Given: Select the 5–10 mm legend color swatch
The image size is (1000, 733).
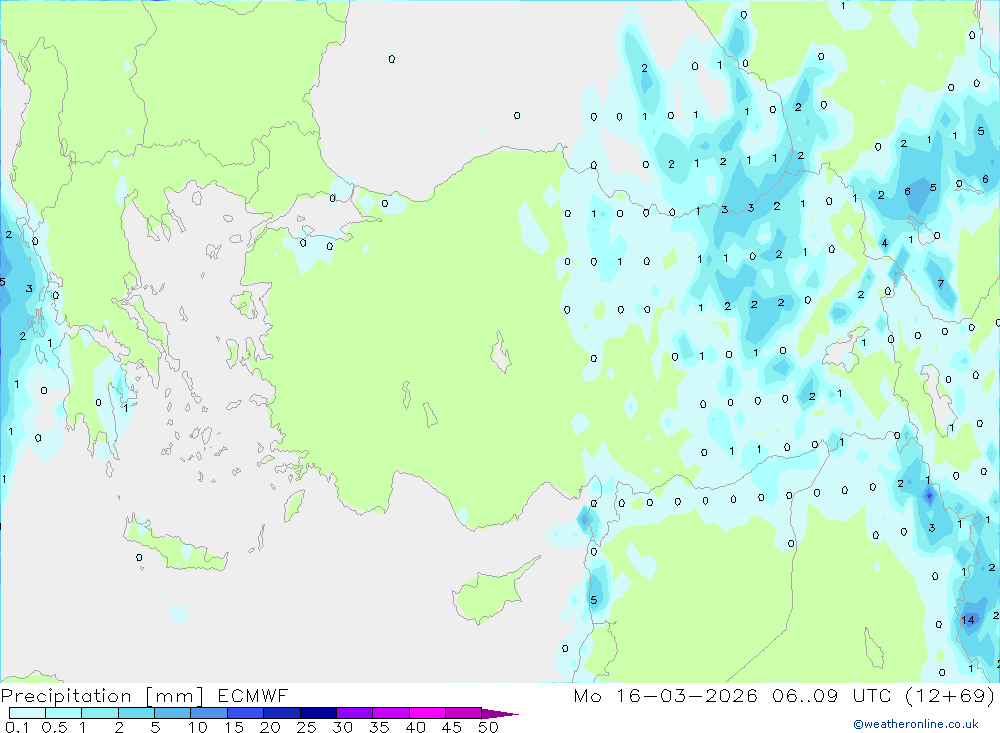Looking at the screenshot, I should [x=173, y=713].
